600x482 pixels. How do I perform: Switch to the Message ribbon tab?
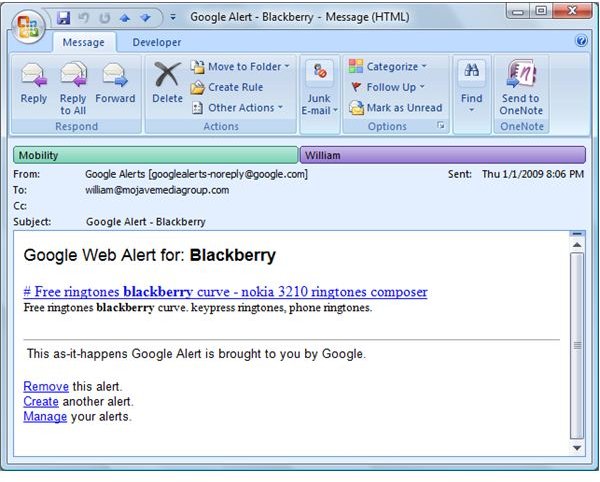[83, 42]
